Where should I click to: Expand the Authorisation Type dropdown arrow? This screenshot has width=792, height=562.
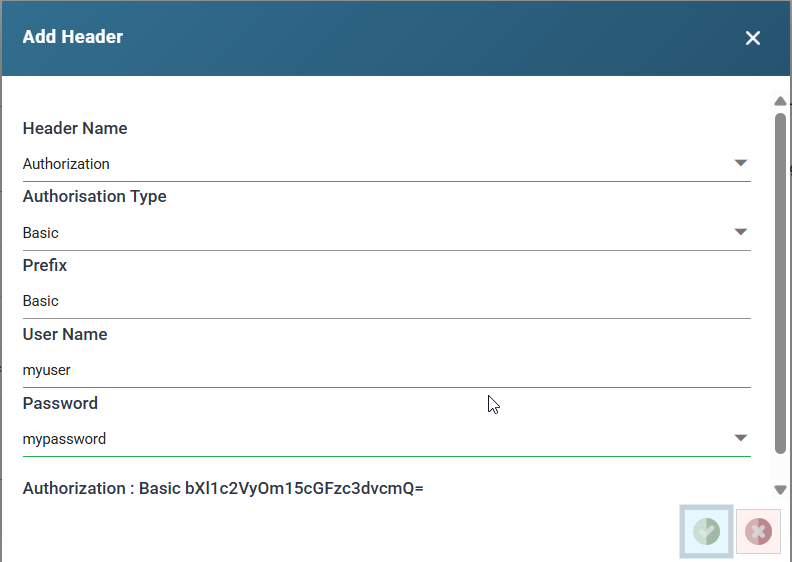tap(740, 232)
